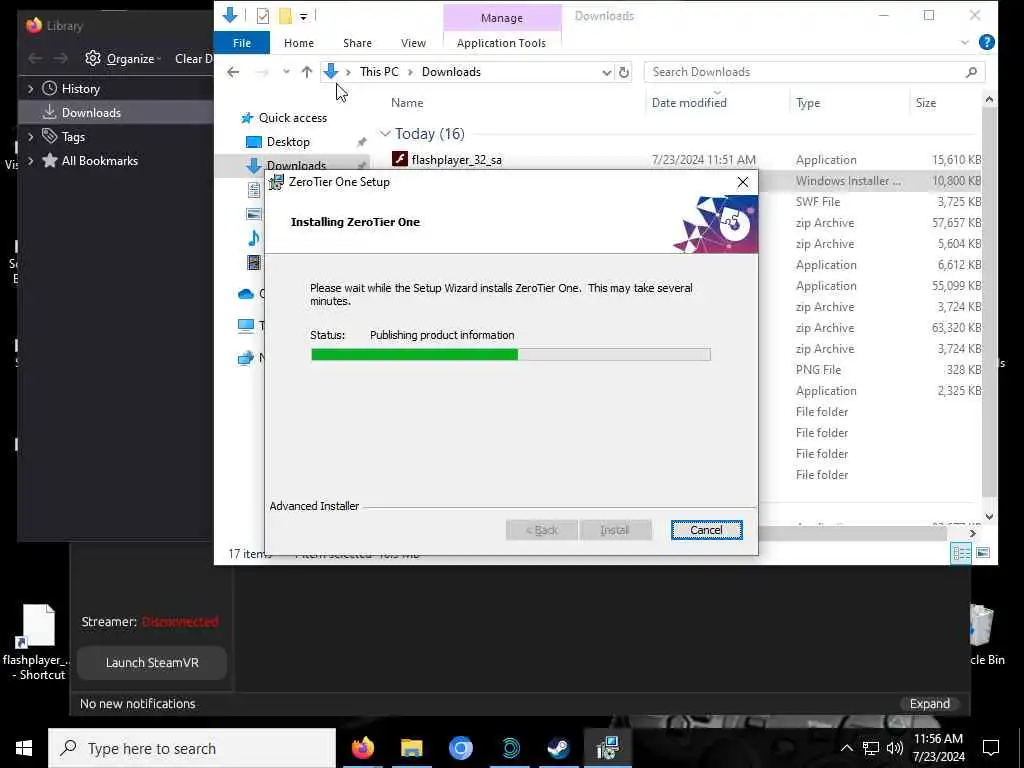Click the taskbar search box
The width and height of the screenshot is (1024, 768).
point(192,748)
